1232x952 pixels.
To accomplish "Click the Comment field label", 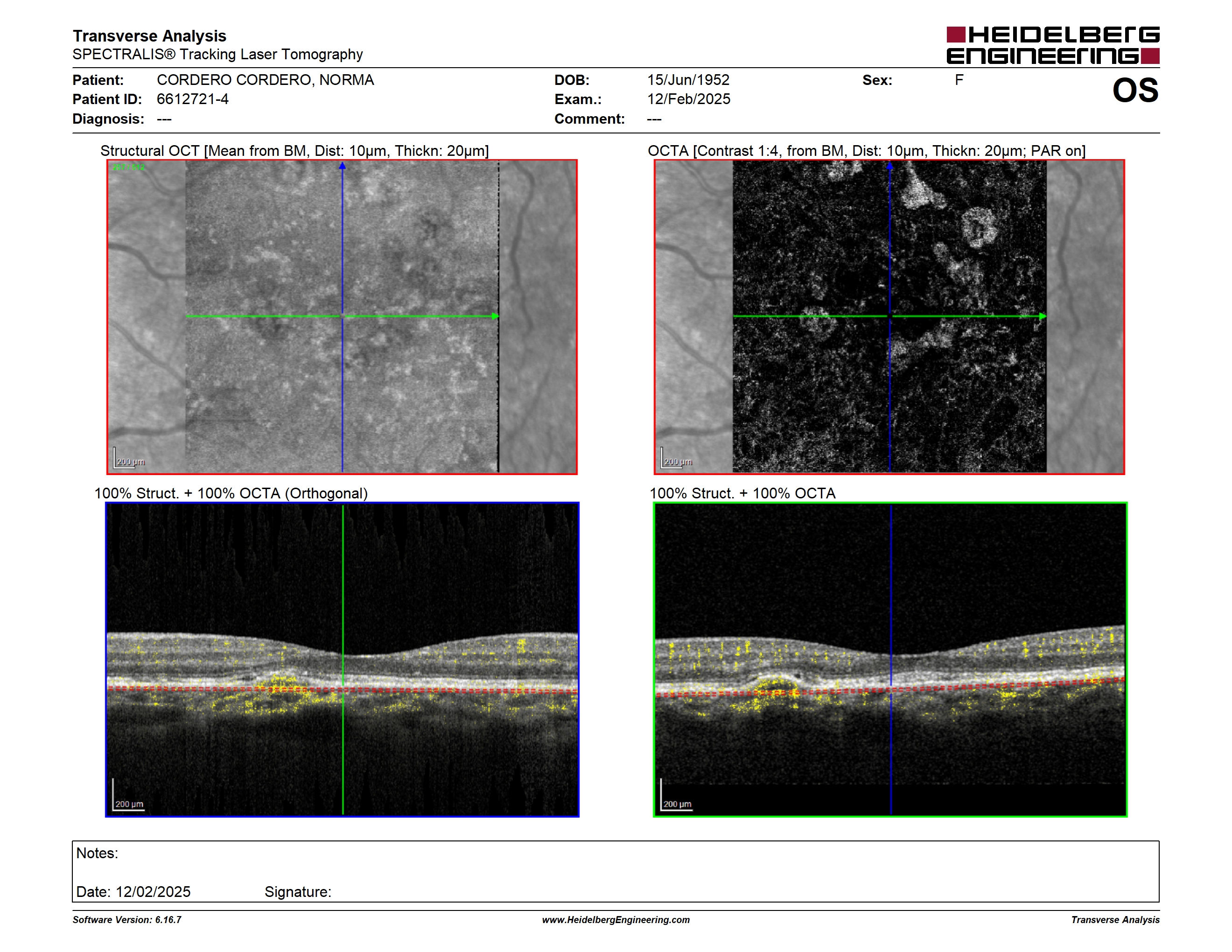I will tap(589, 119).
